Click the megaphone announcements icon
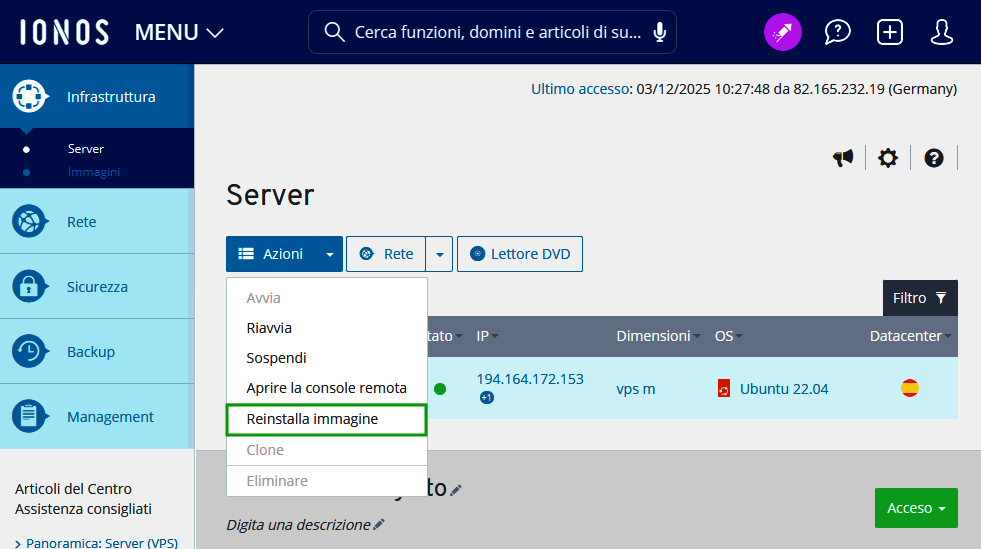Image resolution: width=981 pixels, height=549 pixels. coord(843,158)
